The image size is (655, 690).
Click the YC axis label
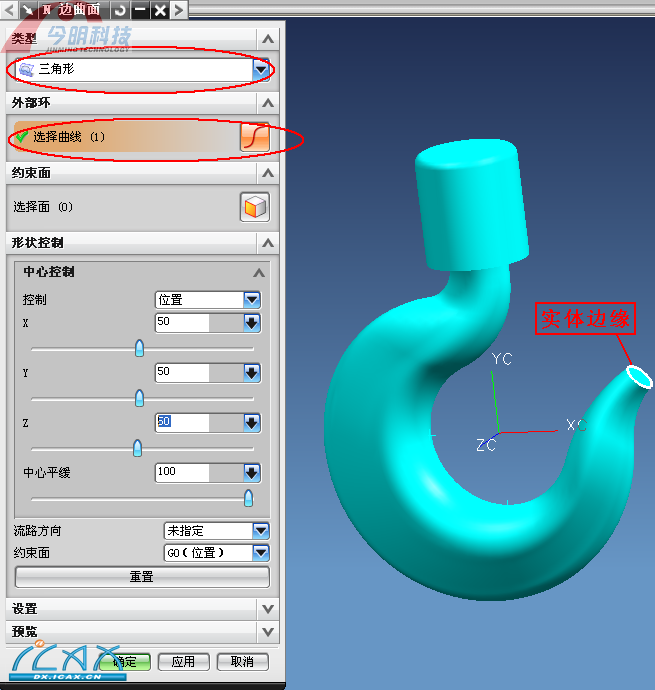pyautogui.click(x=502, y=359)
